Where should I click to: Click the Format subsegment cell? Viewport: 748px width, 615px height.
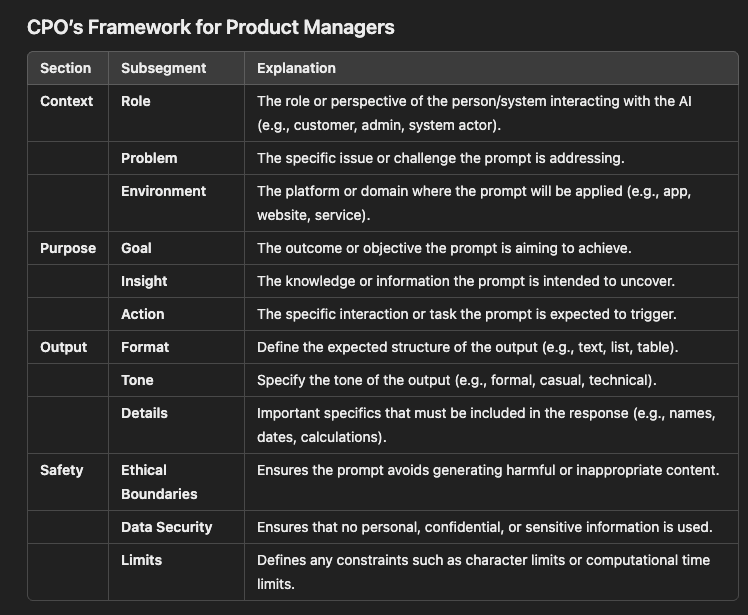point(145,347)
